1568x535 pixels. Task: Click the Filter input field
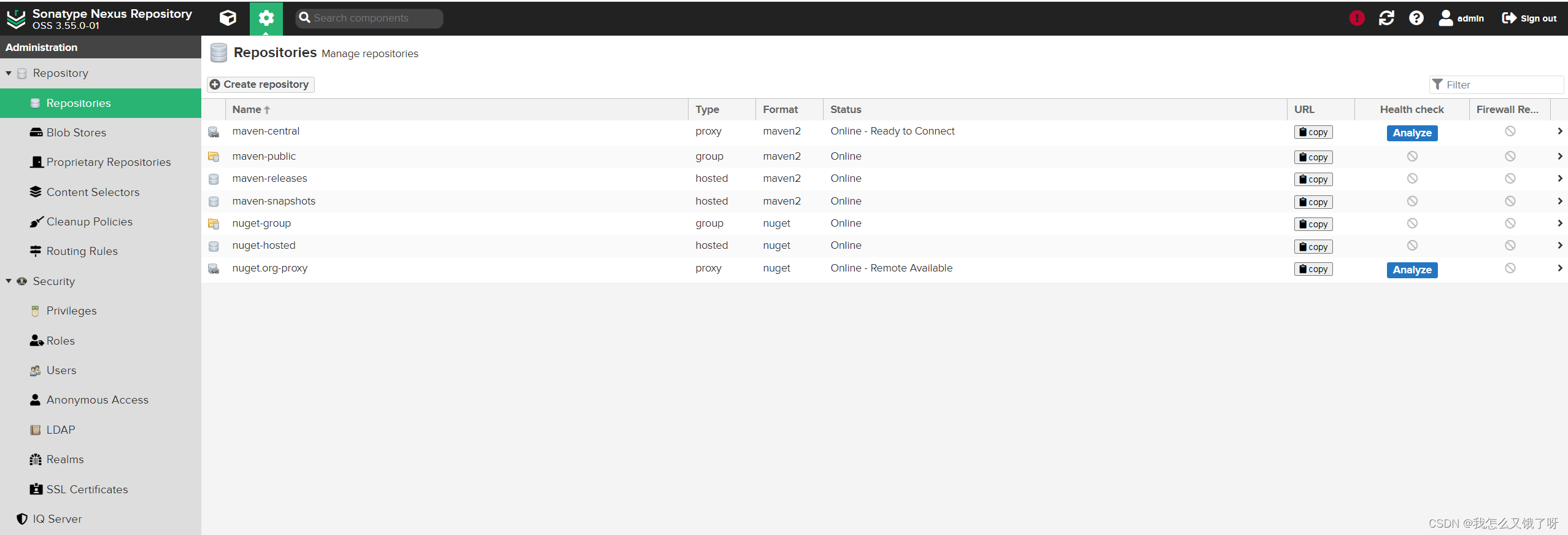1496,85
